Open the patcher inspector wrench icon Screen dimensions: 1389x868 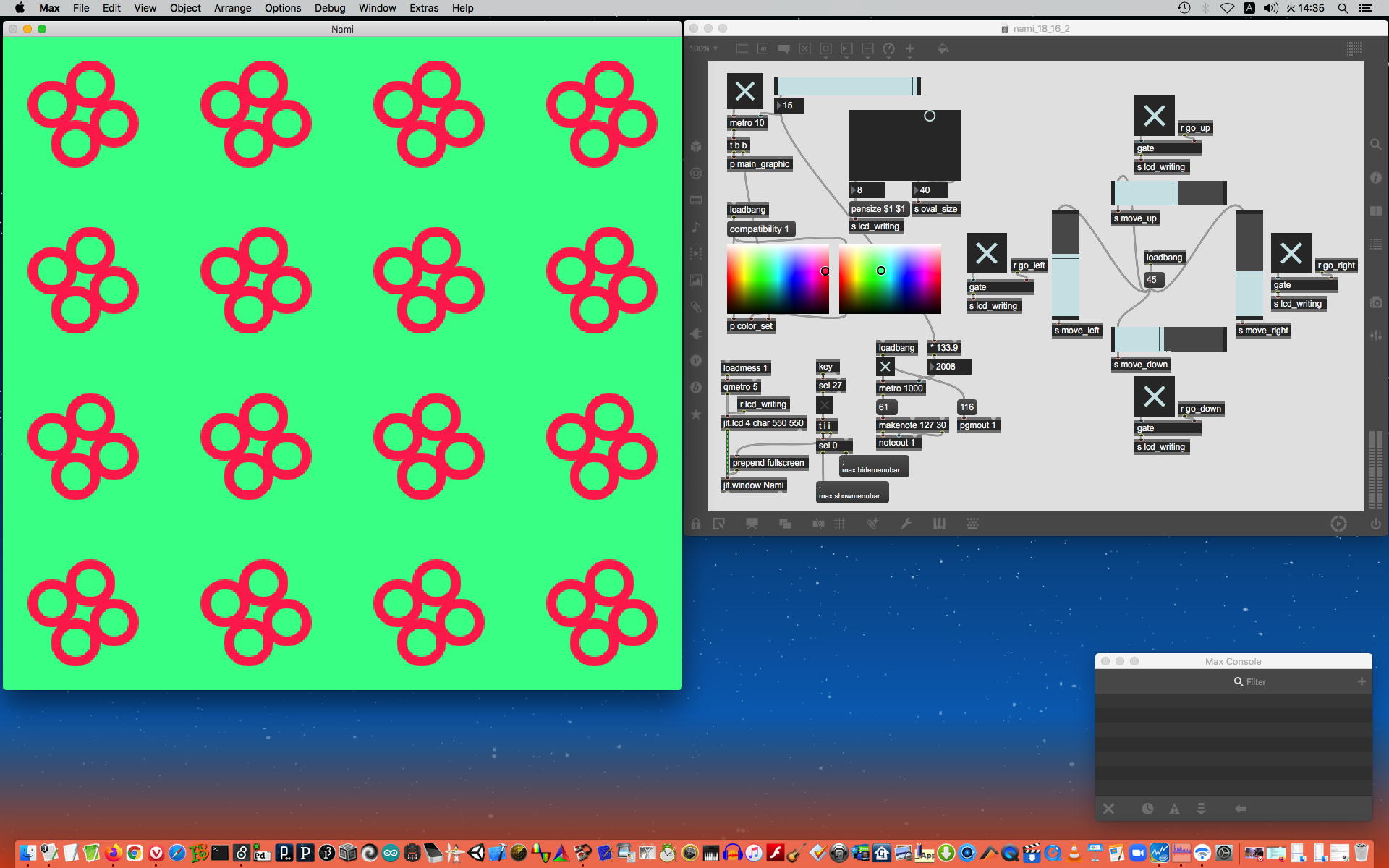point(906,524)
